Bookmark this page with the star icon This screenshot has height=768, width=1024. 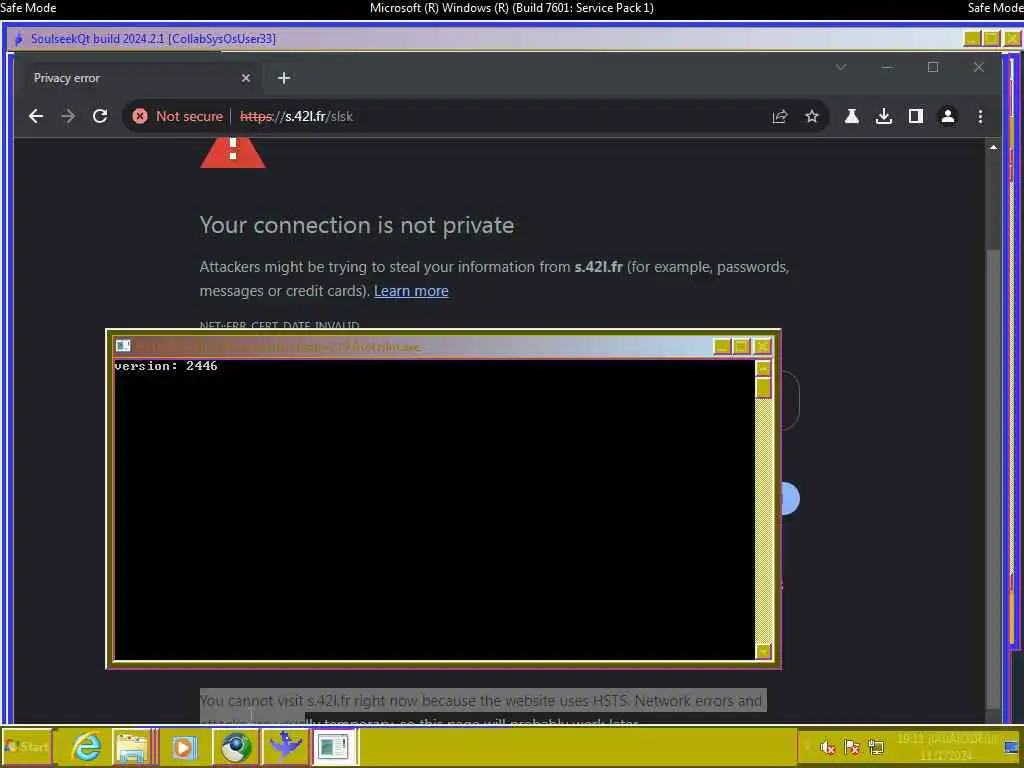tap(812, 117)
